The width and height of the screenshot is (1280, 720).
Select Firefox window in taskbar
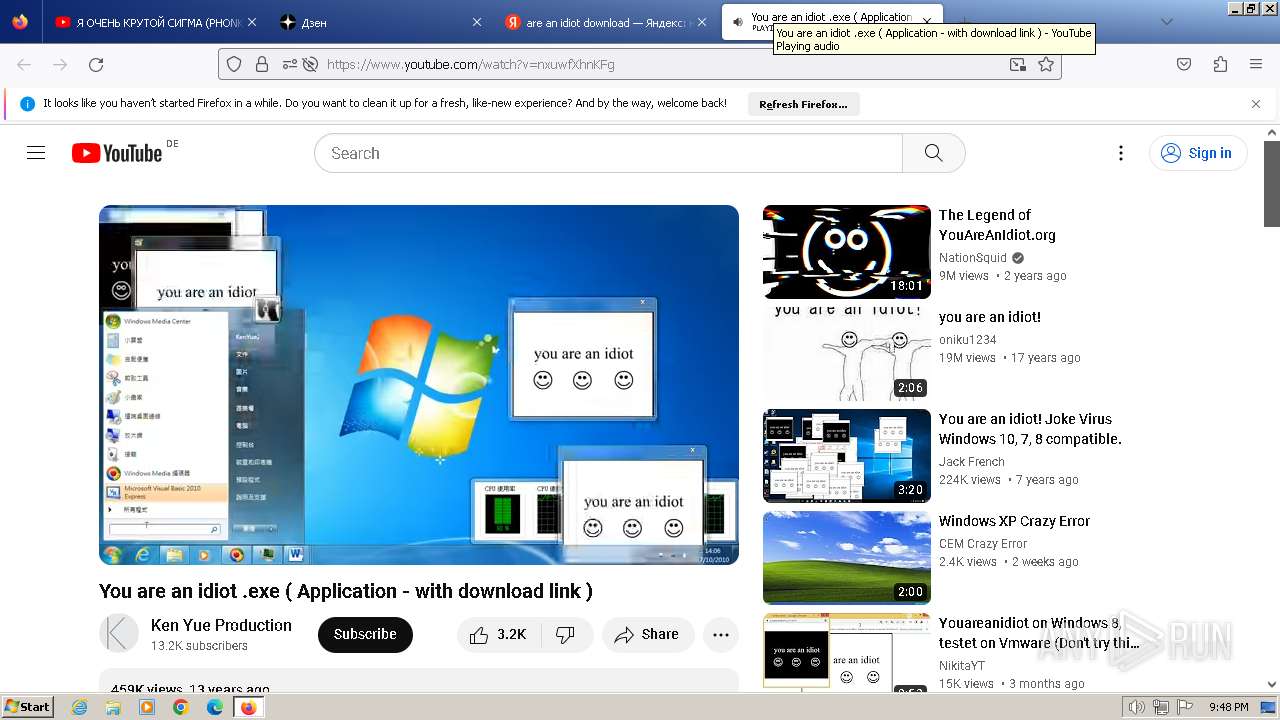coord(249,707)
